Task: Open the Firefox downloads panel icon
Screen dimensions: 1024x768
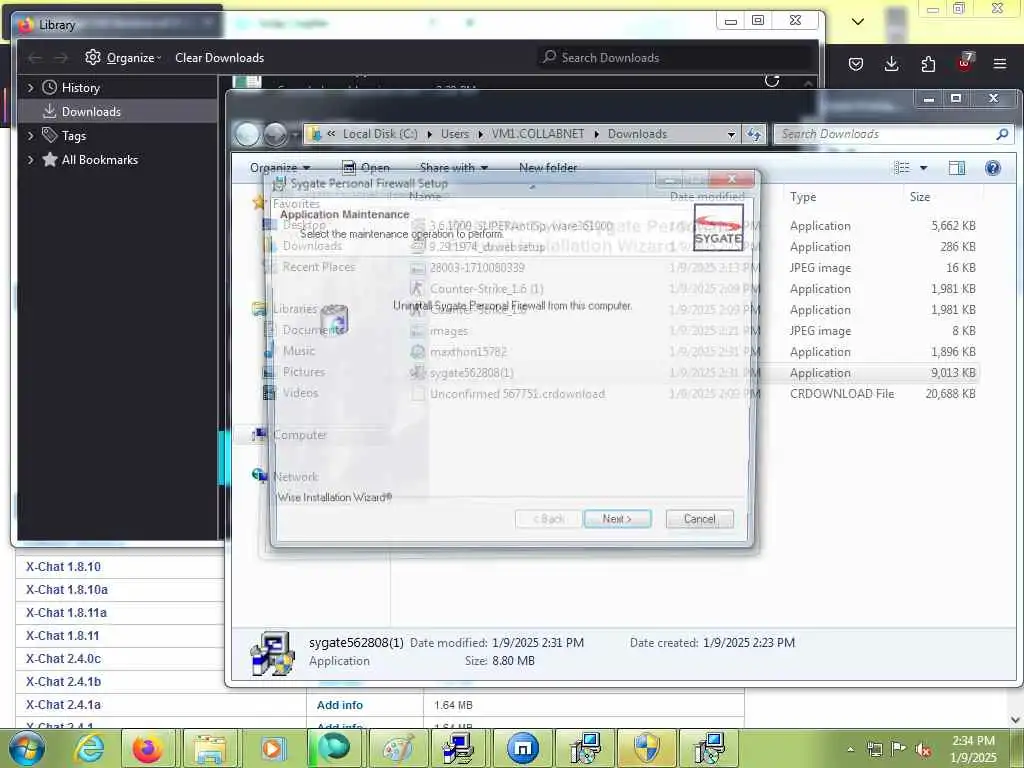Action: 891,64
